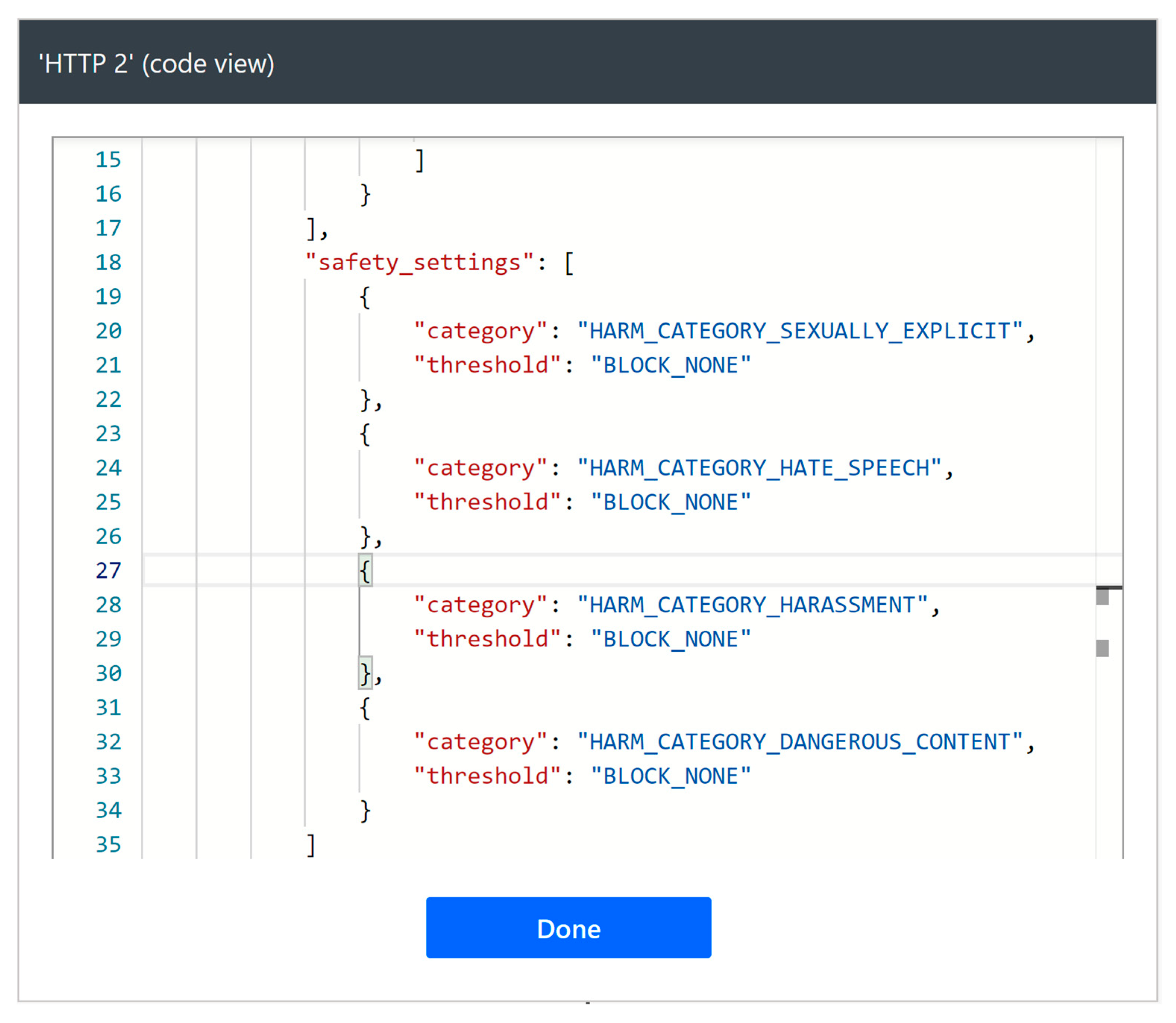Click the closing bracket on line 35
This screenshot has width=1176, height=1023.
311,845
